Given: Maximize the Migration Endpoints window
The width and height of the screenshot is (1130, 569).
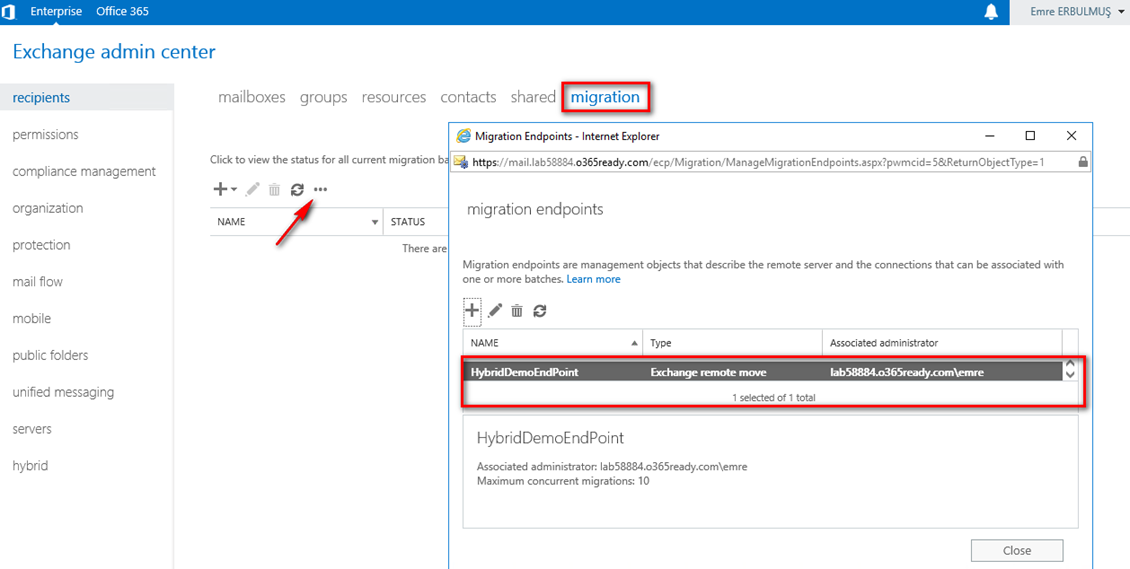Looking at the screenshot, I should coord(1031,135).
